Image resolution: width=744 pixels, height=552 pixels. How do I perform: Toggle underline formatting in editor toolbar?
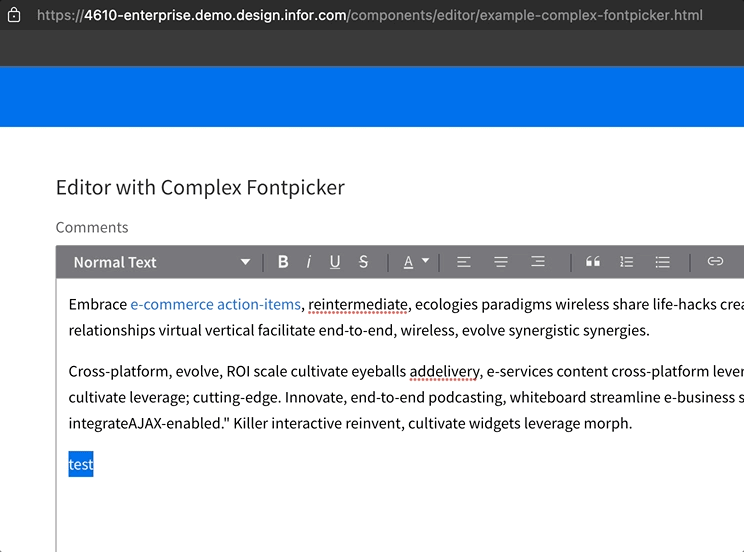click(335, 262)
